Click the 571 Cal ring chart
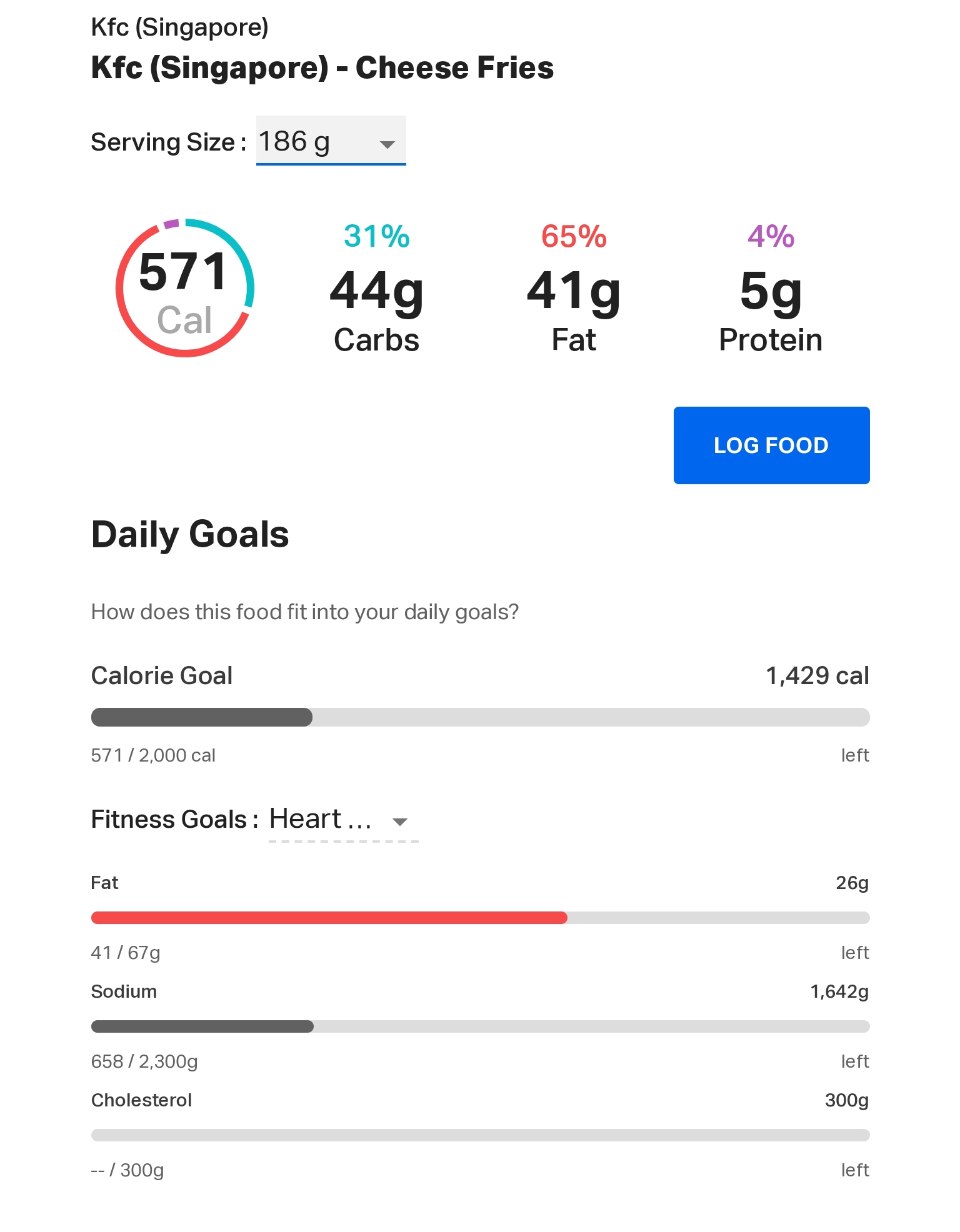Screen dimensions: 960x1232 click(x=185, y=288)
